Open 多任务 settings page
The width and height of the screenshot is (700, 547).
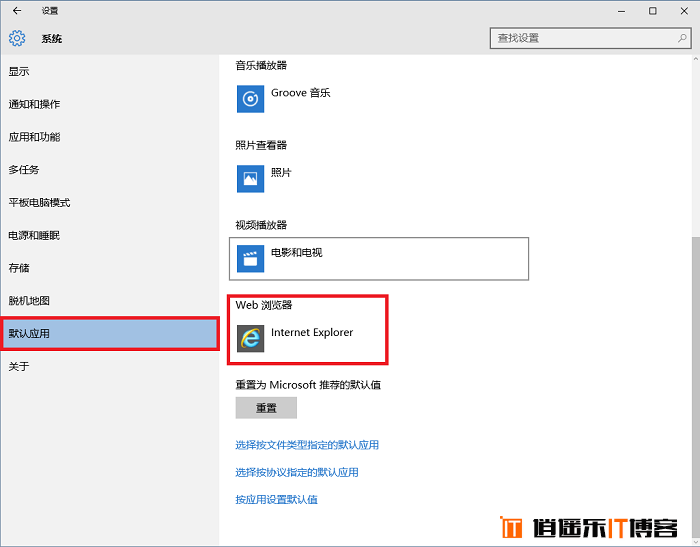[x=109, y=170]
